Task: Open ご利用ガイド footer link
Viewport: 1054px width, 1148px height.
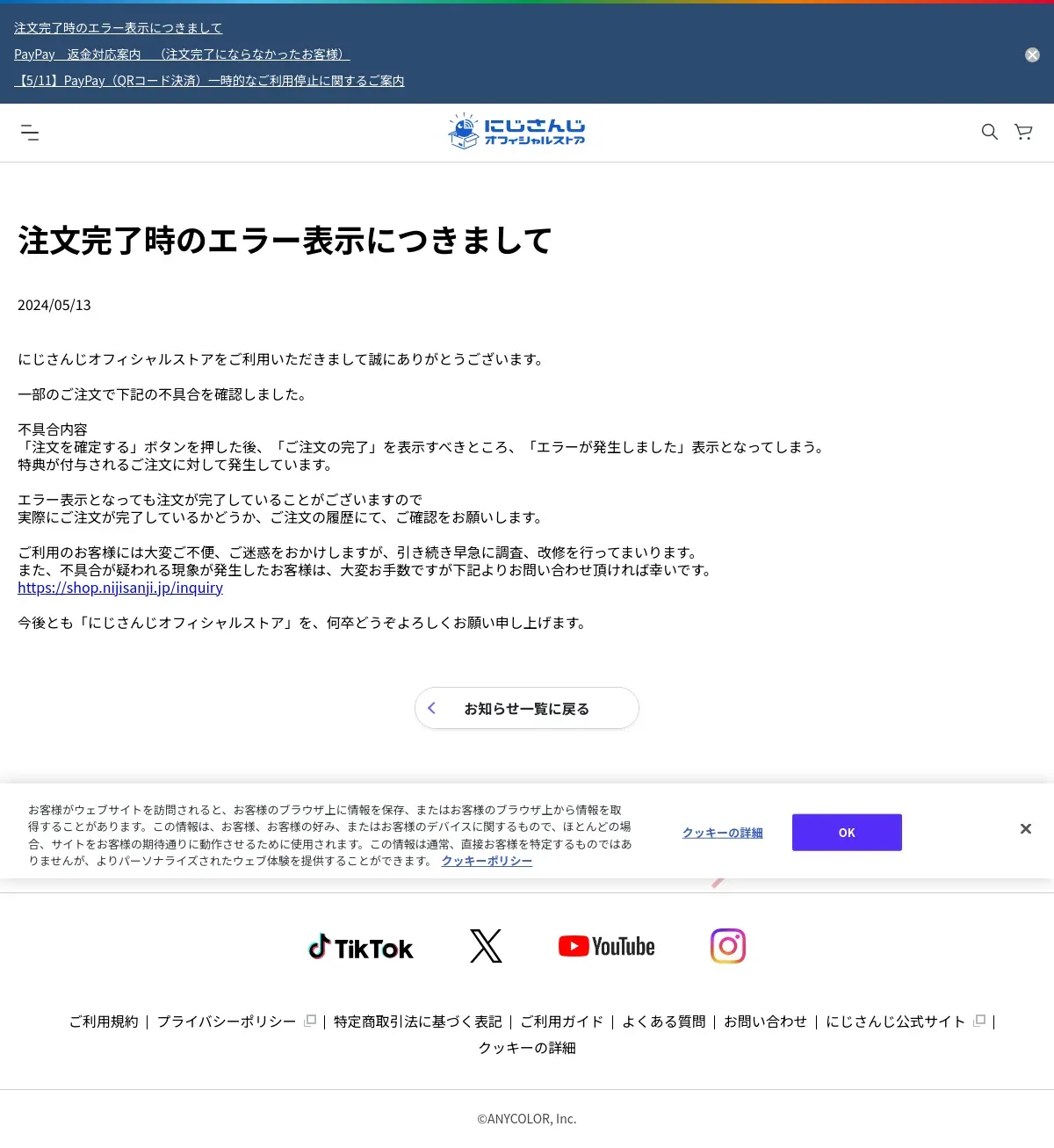Action: [562, 1022]
